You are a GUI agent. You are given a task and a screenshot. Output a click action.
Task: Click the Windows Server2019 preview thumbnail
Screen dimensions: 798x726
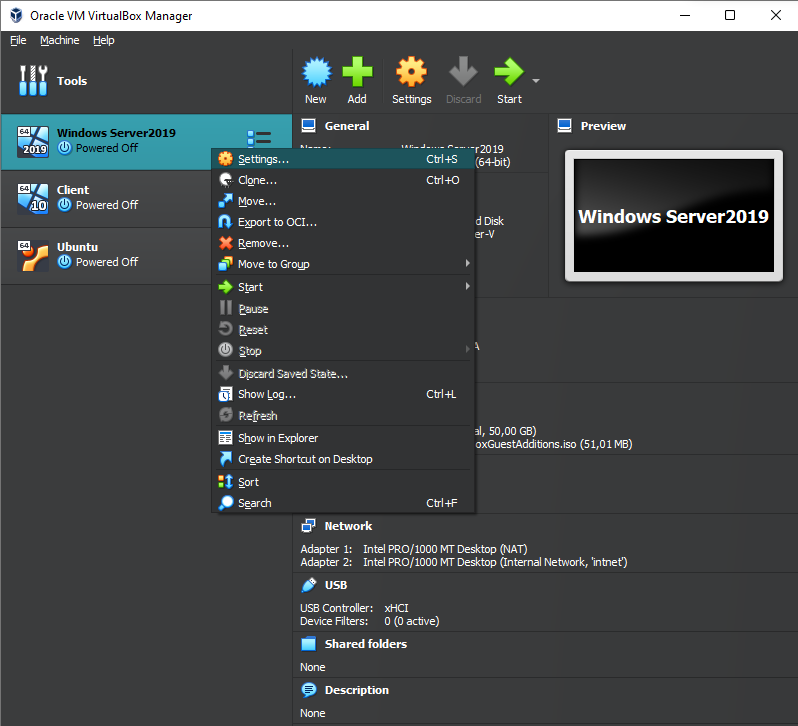coord(673,217)
